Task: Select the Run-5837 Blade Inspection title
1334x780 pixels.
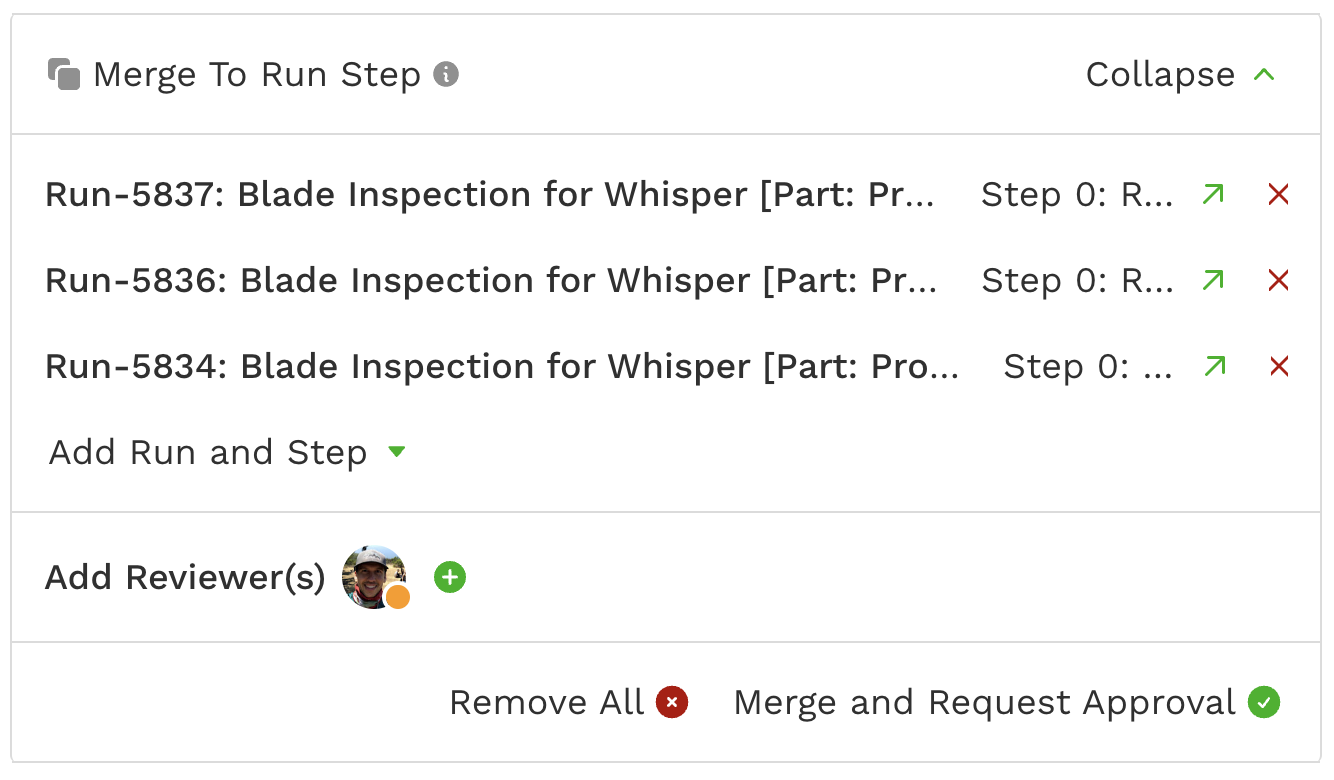Action: (490, 195)
